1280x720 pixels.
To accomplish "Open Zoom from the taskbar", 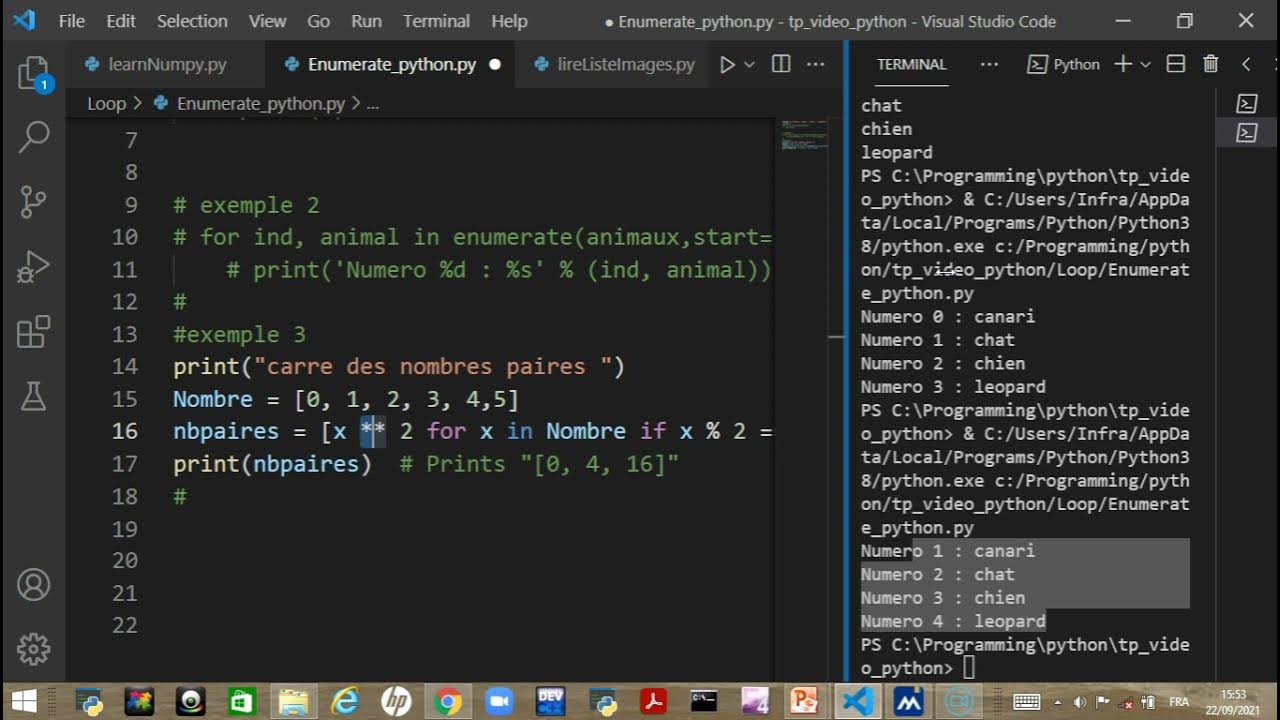I will [x=498, y=702].
